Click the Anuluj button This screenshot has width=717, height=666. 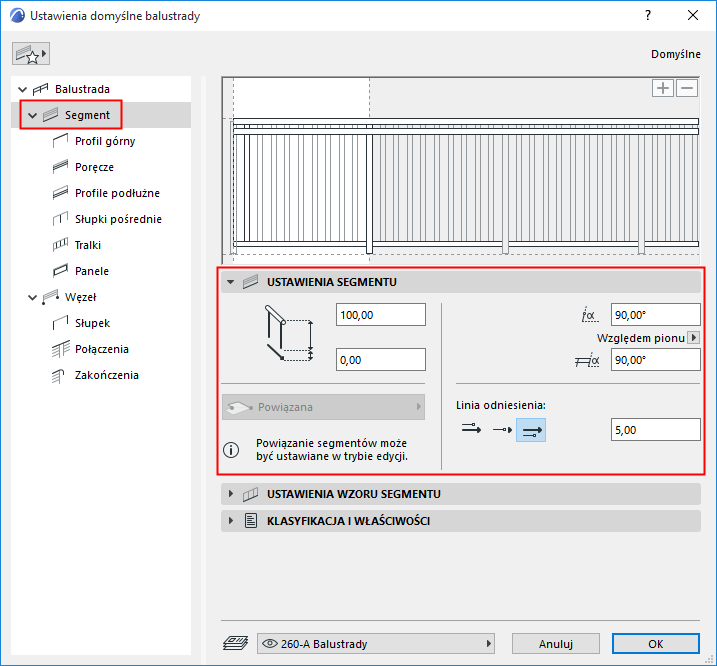click(556, 644)
